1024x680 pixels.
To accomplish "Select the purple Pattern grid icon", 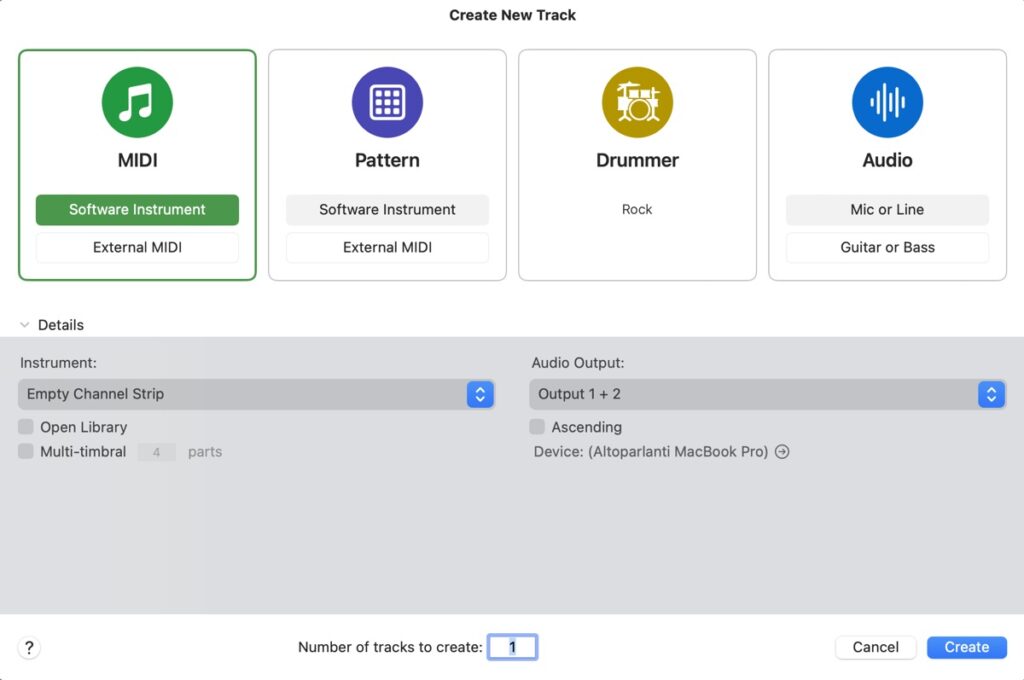I will click(x=387, y=103).
